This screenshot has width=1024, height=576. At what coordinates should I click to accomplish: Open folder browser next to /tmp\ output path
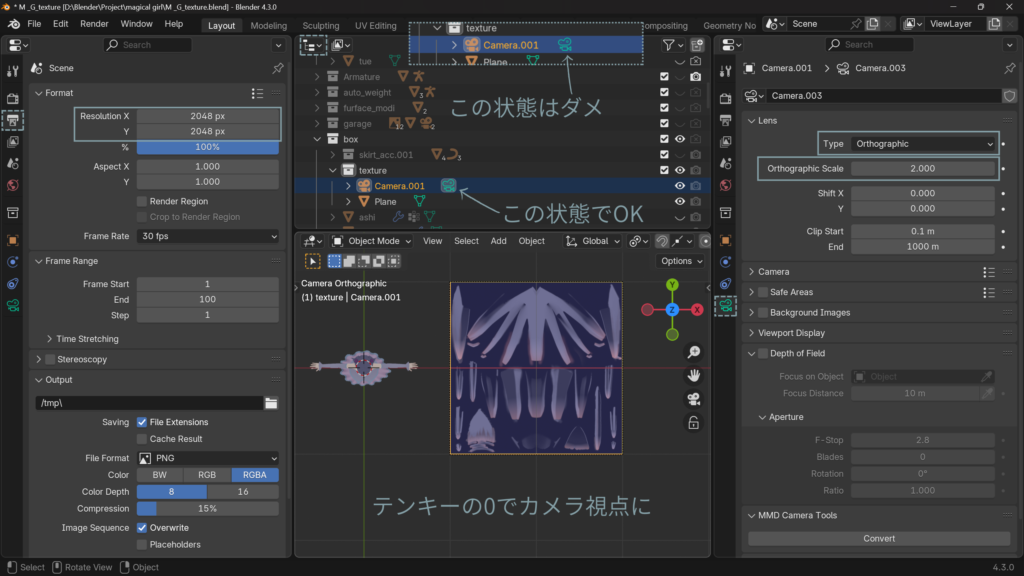click(271, 403)
